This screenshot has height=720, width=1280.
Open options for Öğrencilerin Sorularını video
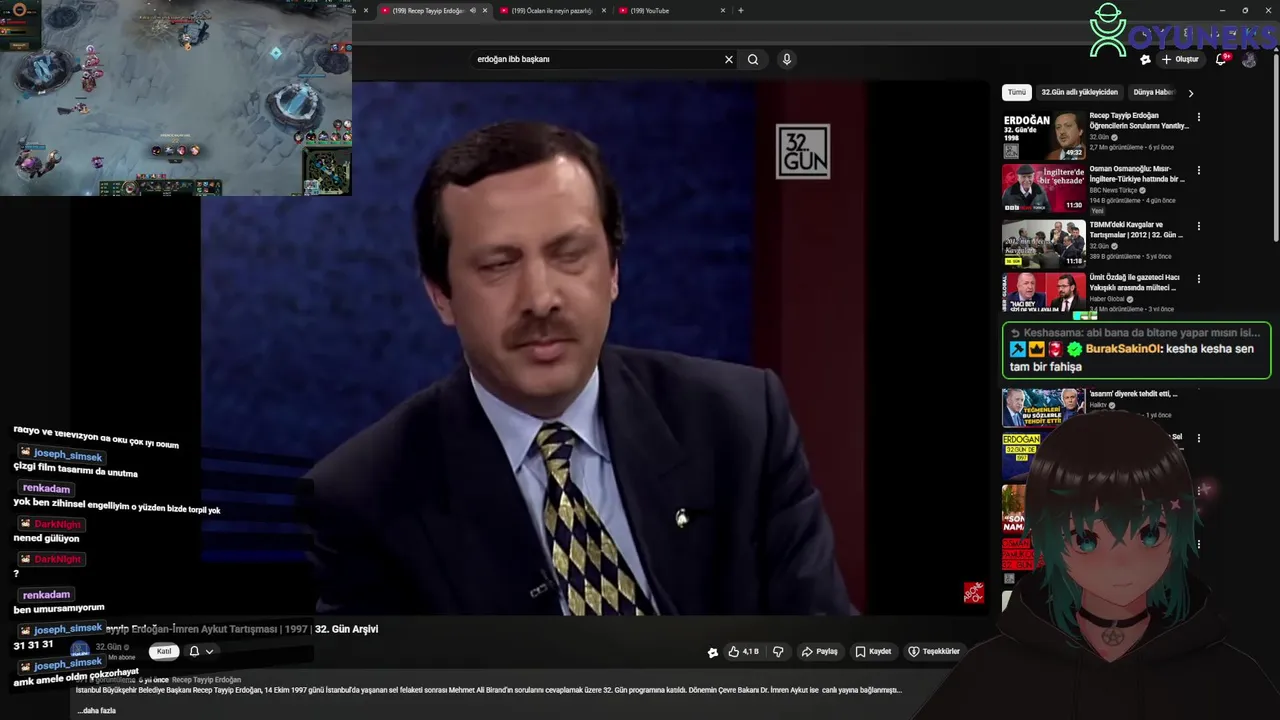point(1198,117)
